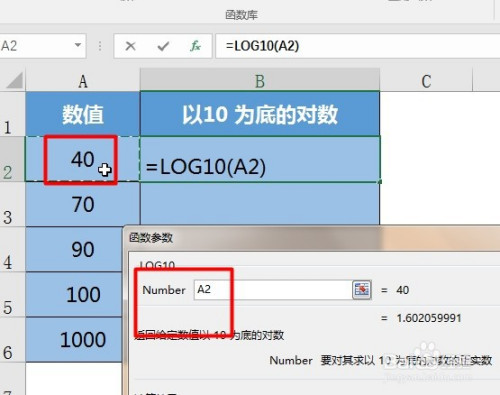The height and width of the screenshot is (395, 500).
Task: Click into the formula bar with =LOG10(A2)
Action: pos(358,46)
